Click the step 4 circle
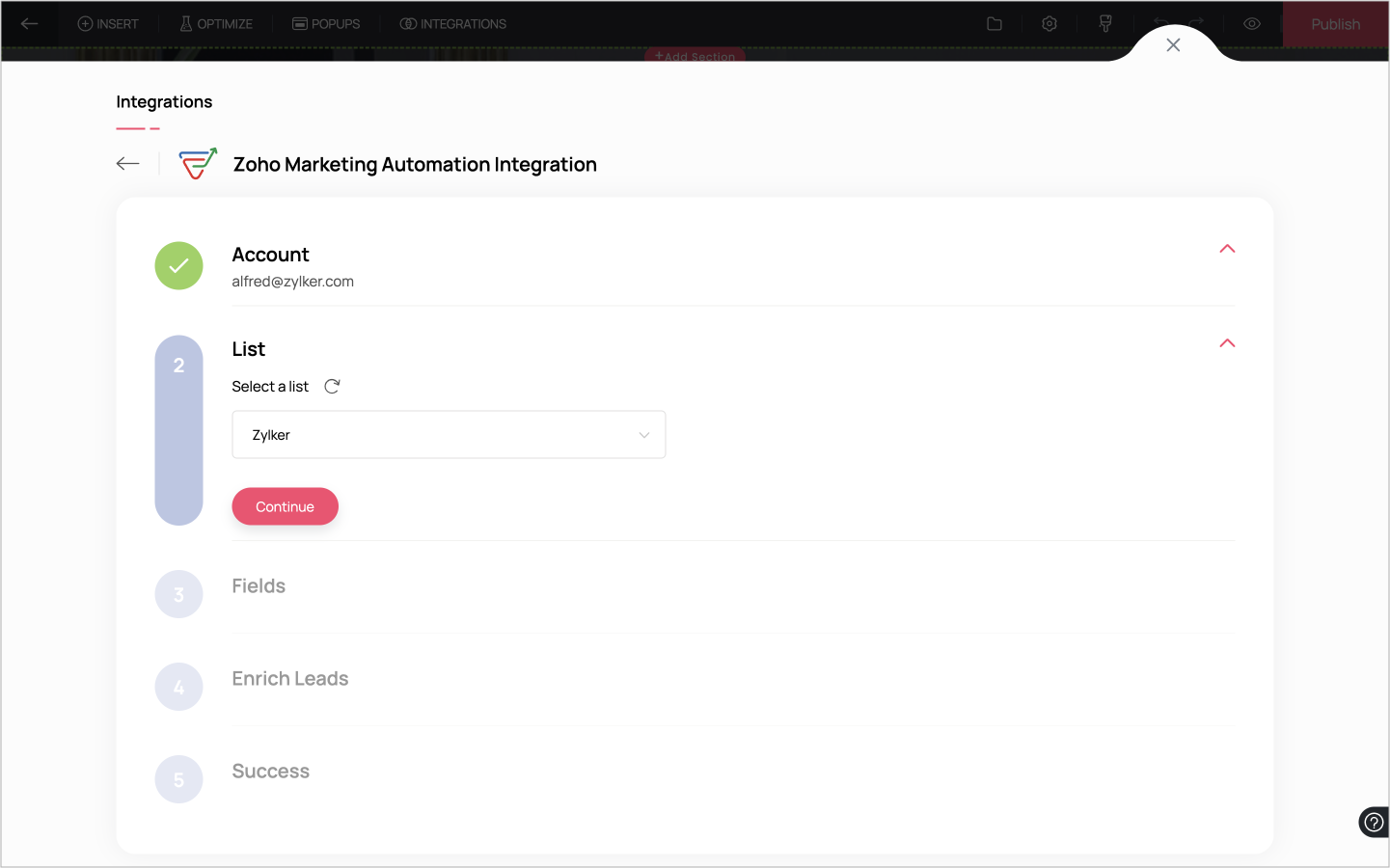 [179, 687]
